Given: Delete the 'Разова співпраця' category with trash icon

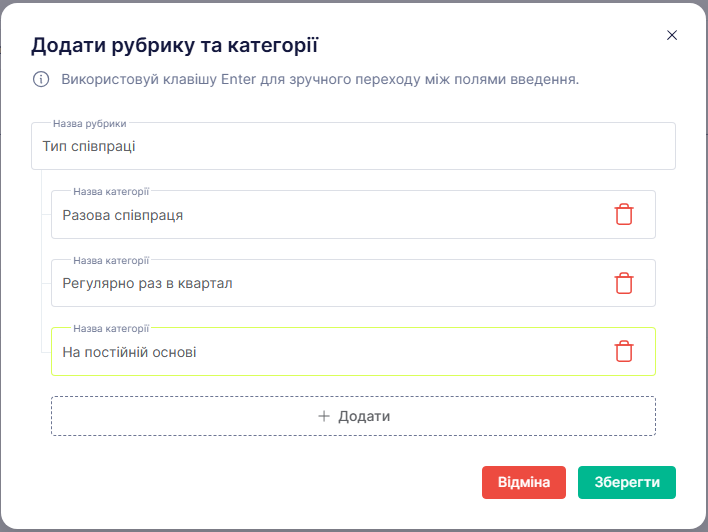Looking at the screenshot, I should click(x=624, y=215).
